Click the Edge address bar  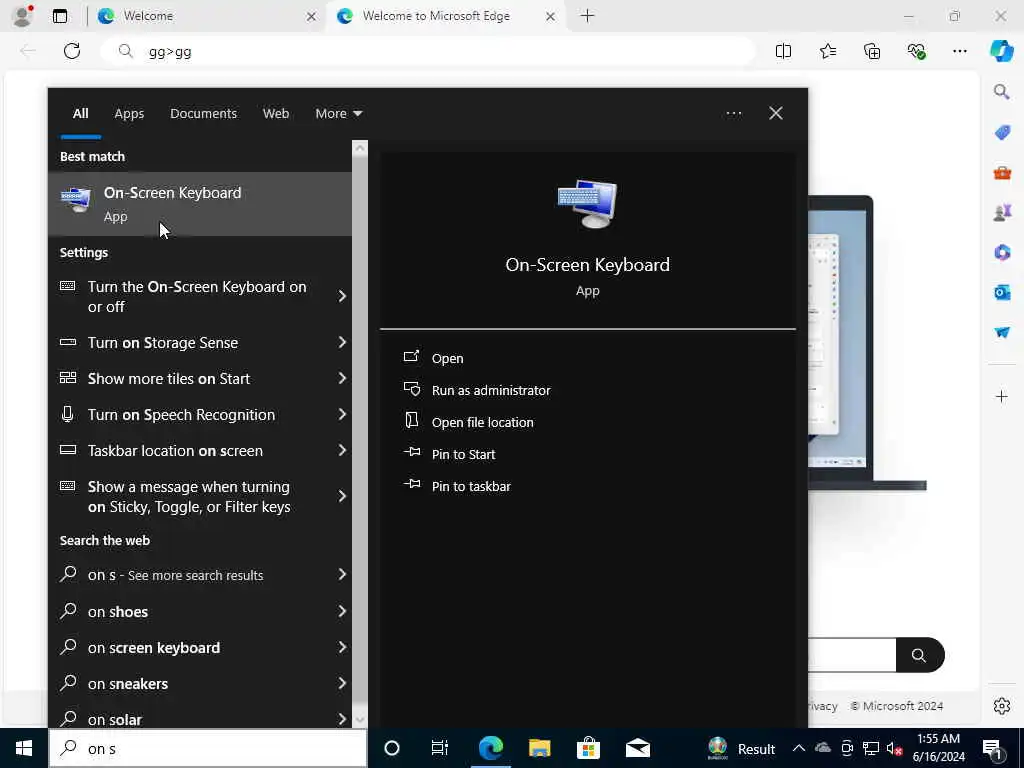(428, 51)
